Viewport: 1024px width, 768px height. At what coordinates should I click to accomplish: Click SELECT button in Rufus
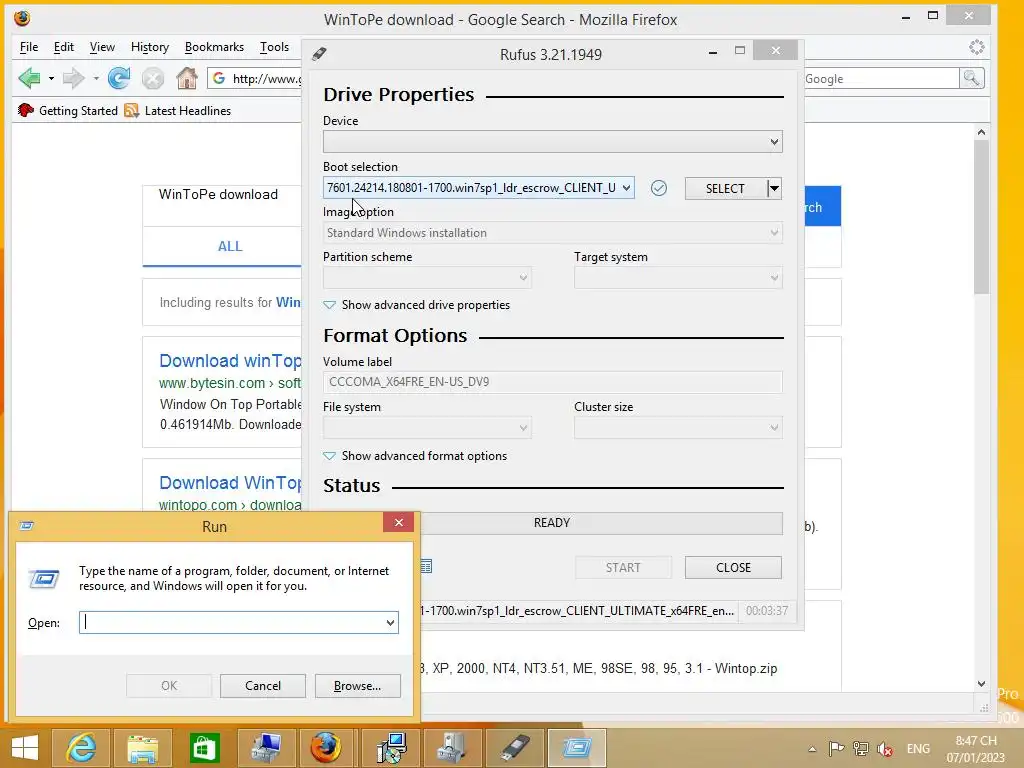click(x=725, y=189)
